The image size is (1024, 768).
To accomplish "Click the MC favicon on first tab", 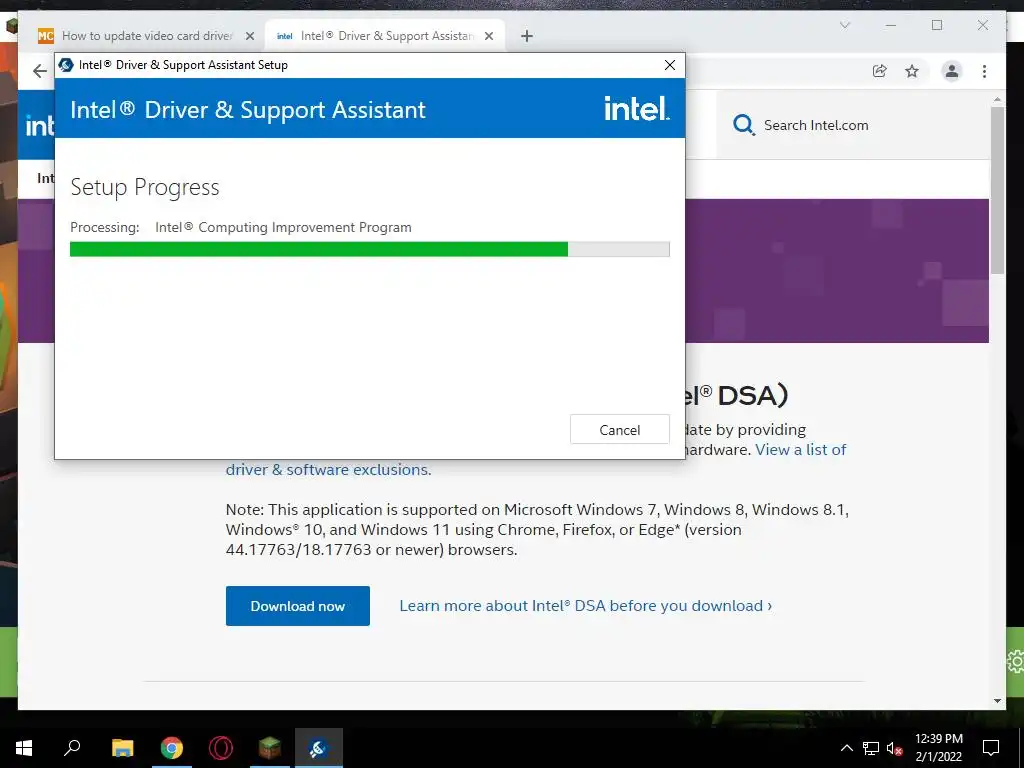I will pyautogui.click(x=46, y=36).
